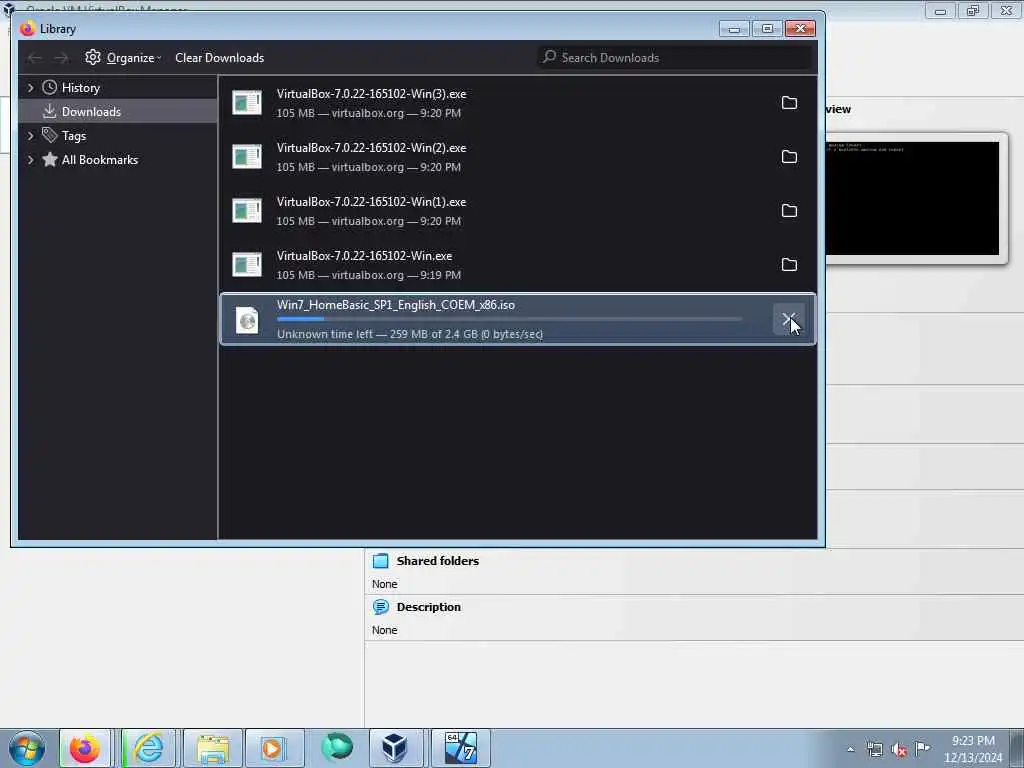The height and width of the screenshot is (768, 1024).
Task: Select Downloads in the sidebar
Action: [x=118, y=112]
